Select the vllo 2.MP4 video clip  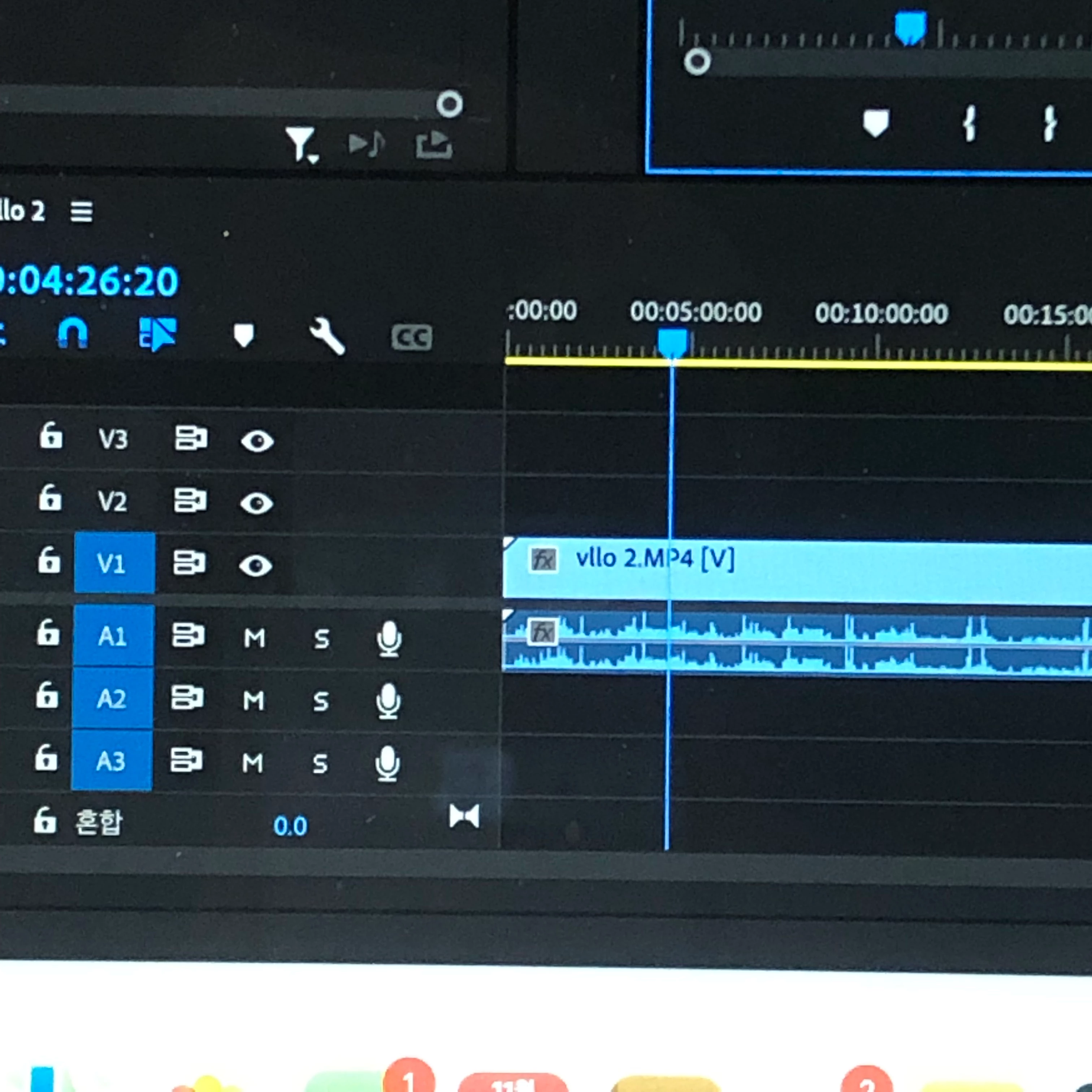click(x=848, y=571)
